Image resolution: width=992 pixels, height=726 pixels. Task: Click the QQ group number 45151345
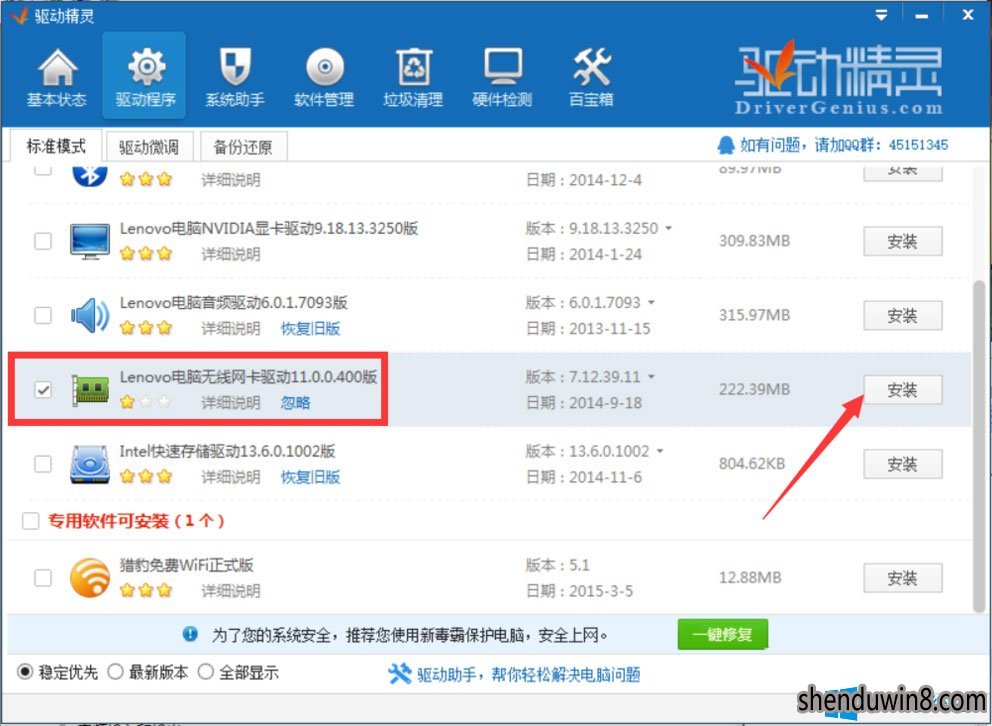[x=918, y=145]
